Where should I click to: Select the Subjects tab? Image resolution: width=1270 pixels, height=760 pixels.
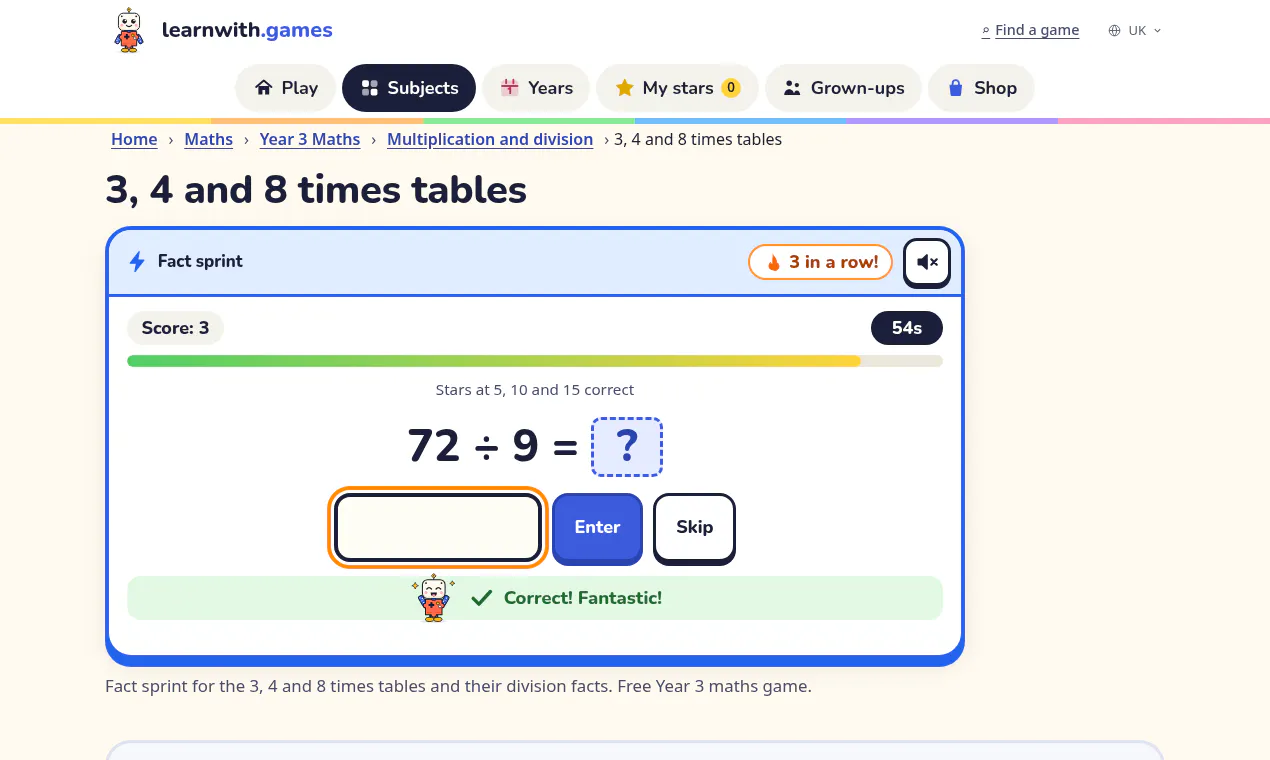[x=409, y=88]
